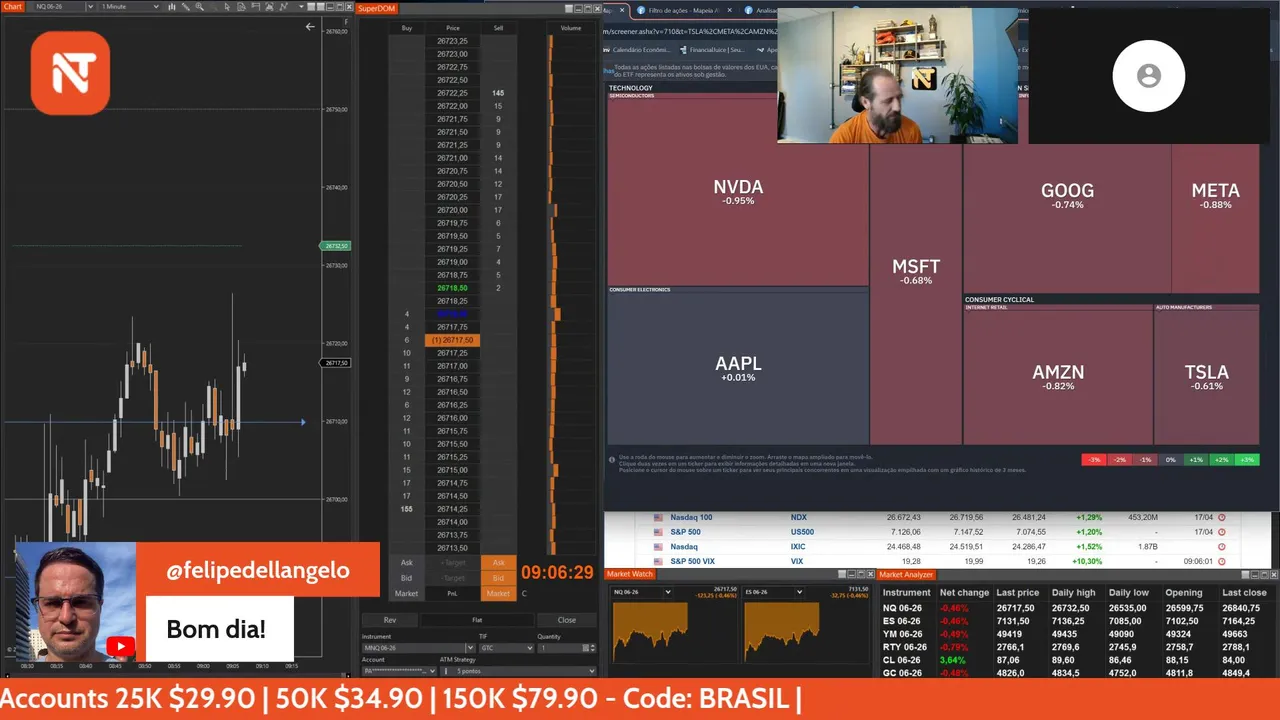Click the green 26718,50 price cell
1280x720 pixels.
click(452, 288)
